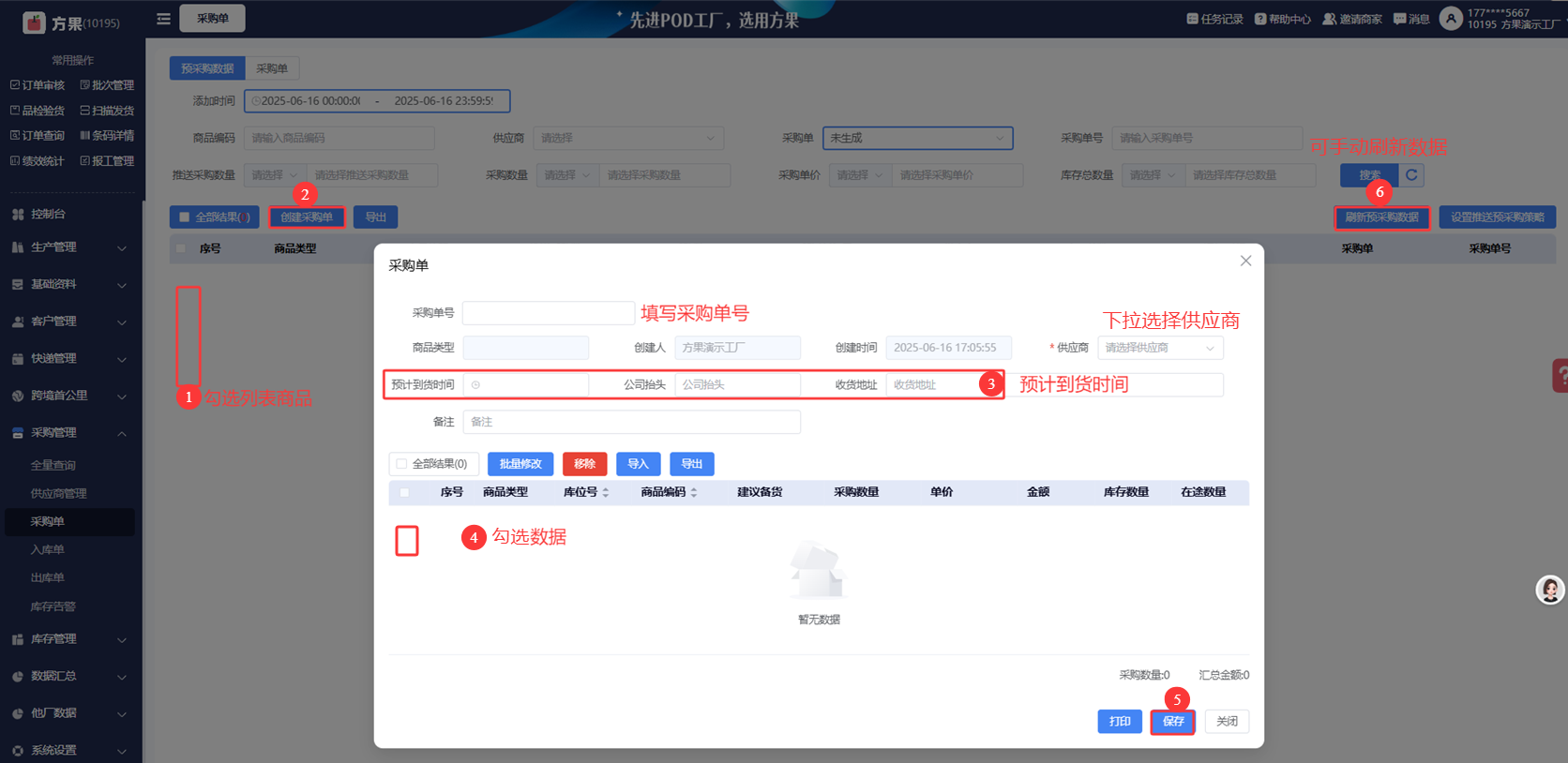Click the 关闭 button
This screenshot has width=1568, height=763.
(x=1227, y=722)
